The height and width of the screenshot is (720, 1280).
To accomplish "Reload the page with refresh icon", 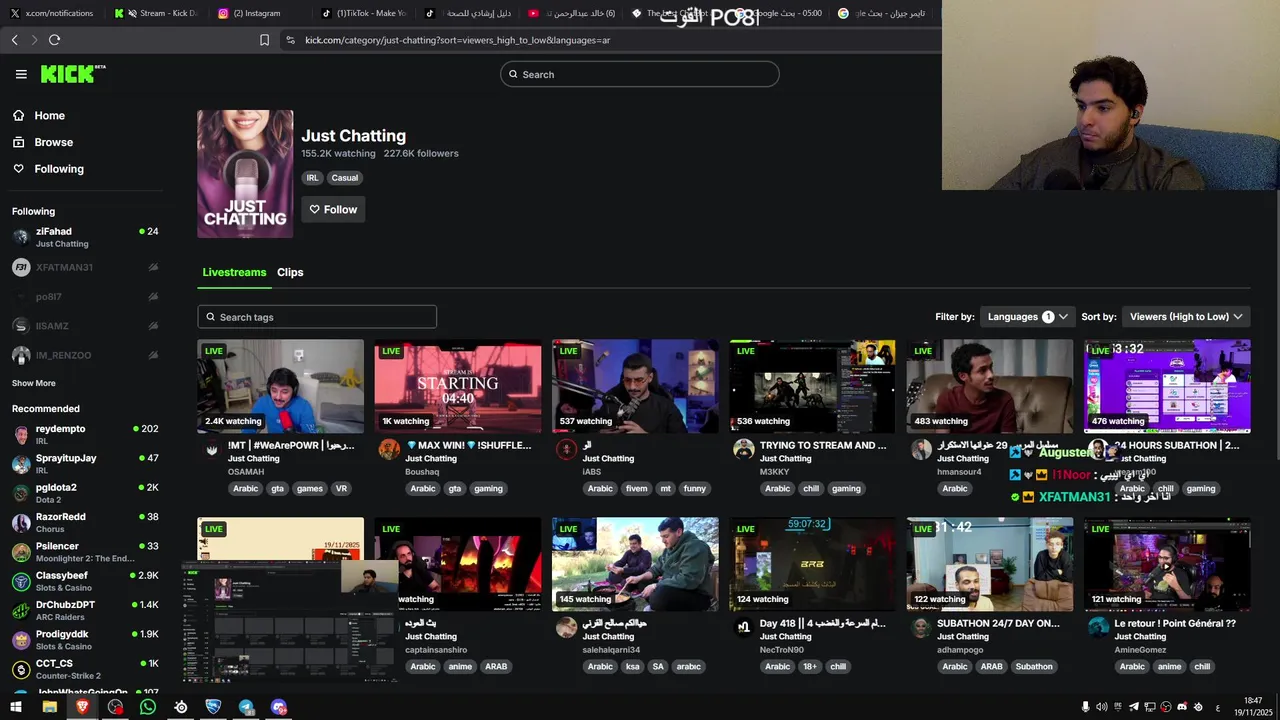I will point(54,40).
